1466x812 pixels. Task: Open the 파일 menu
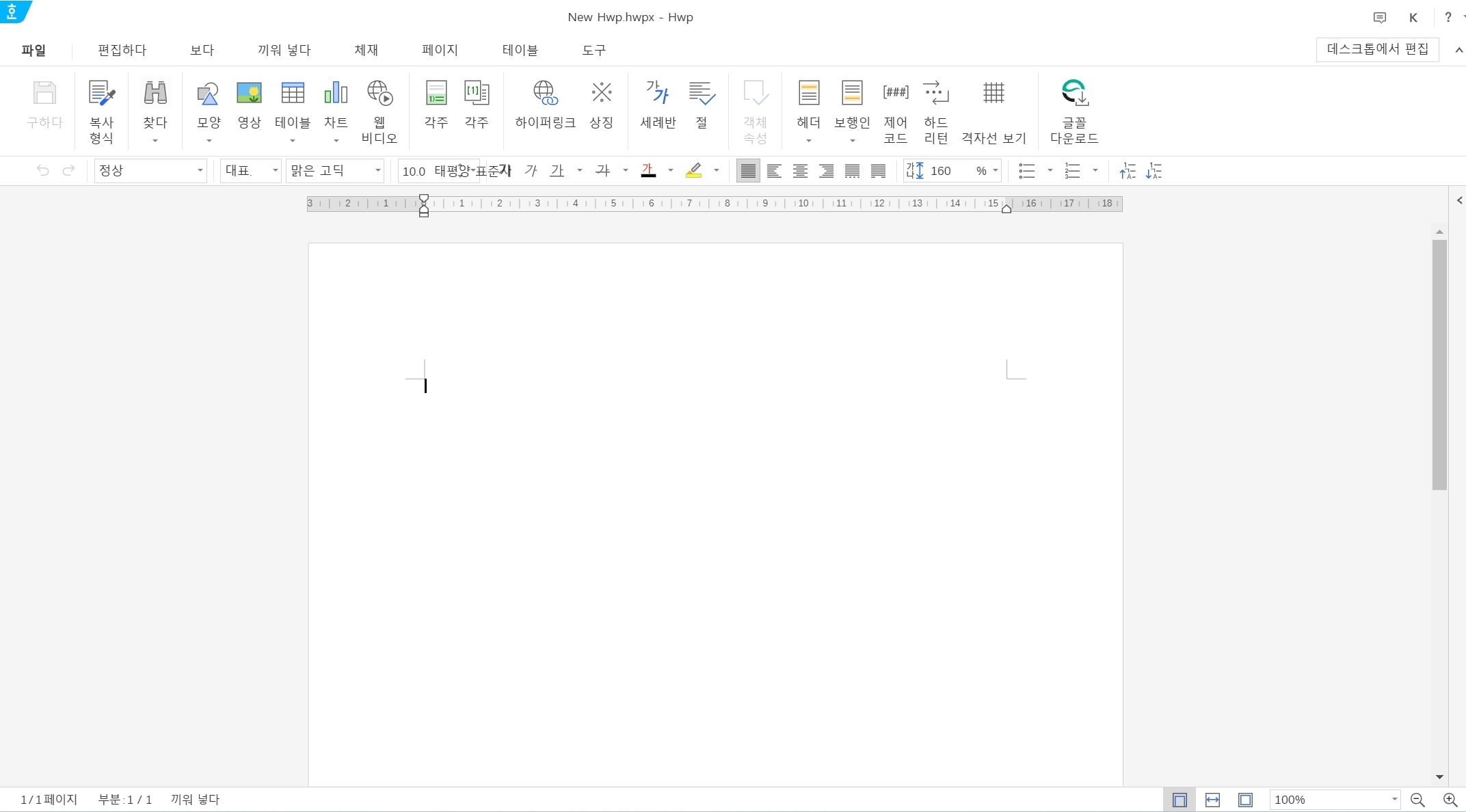point(34,51)
